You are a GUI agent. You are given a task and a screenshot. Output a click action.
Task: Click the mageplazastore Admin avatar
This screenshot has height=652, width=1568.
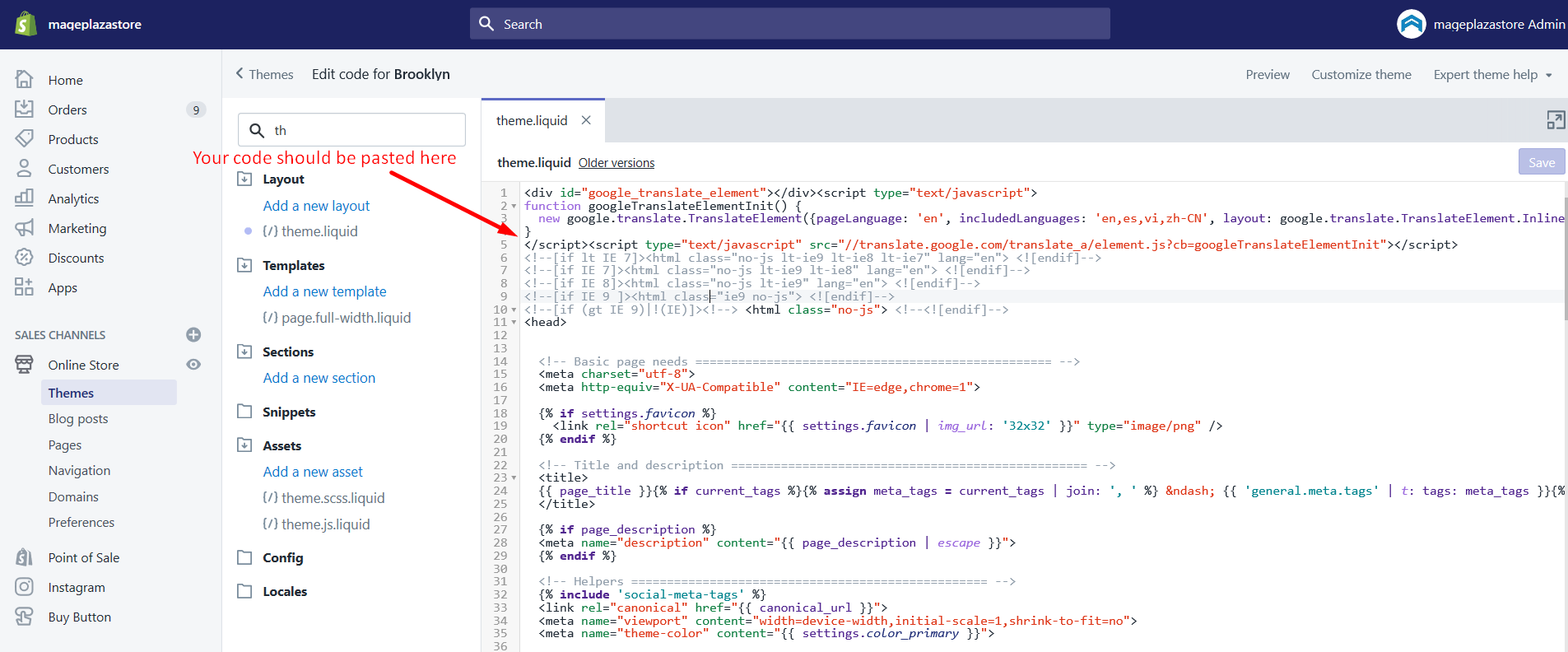(1411, 24)
